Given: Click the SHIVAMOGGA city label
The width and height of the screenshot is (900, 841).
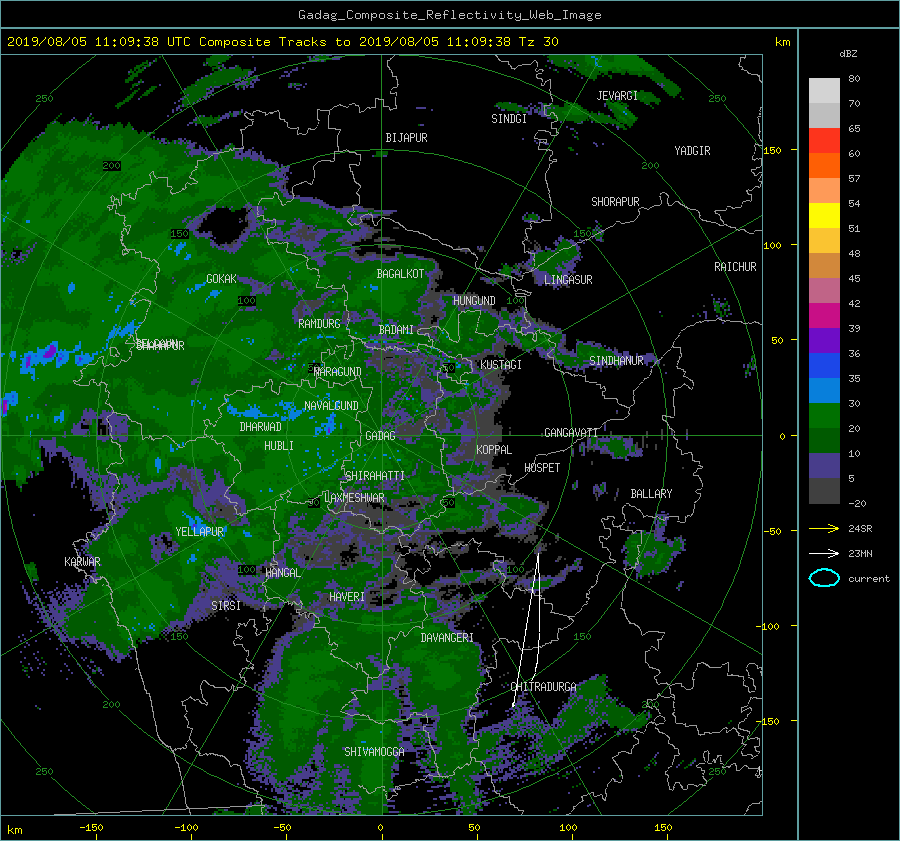Looking at the screenshot, I should click(374, 751).
